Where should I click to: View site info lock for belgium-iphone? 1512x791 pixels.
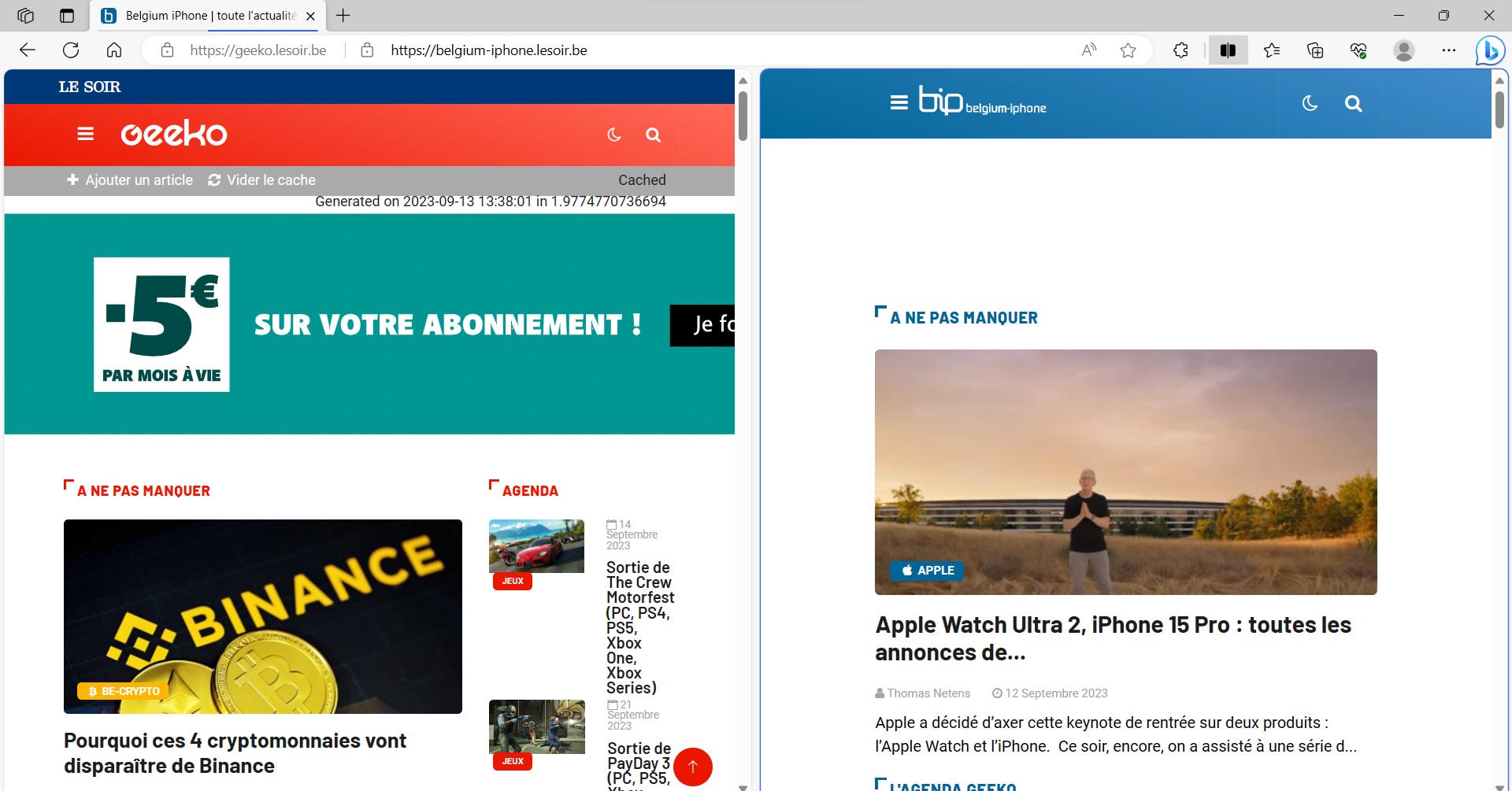pyautogui.click(x=367, y=50)
